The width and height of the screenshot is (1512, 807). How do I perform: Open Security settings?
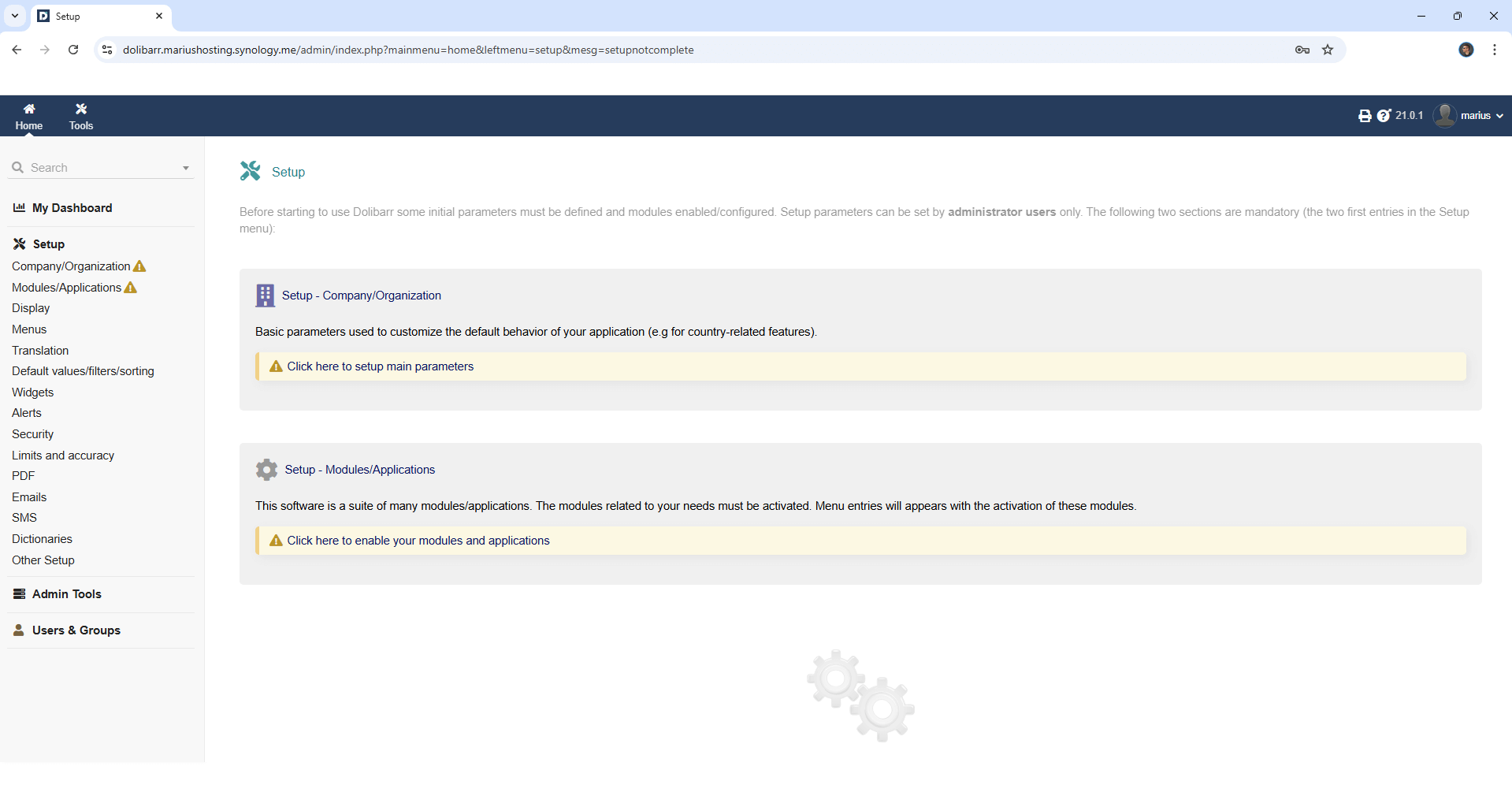click(33, 434)
